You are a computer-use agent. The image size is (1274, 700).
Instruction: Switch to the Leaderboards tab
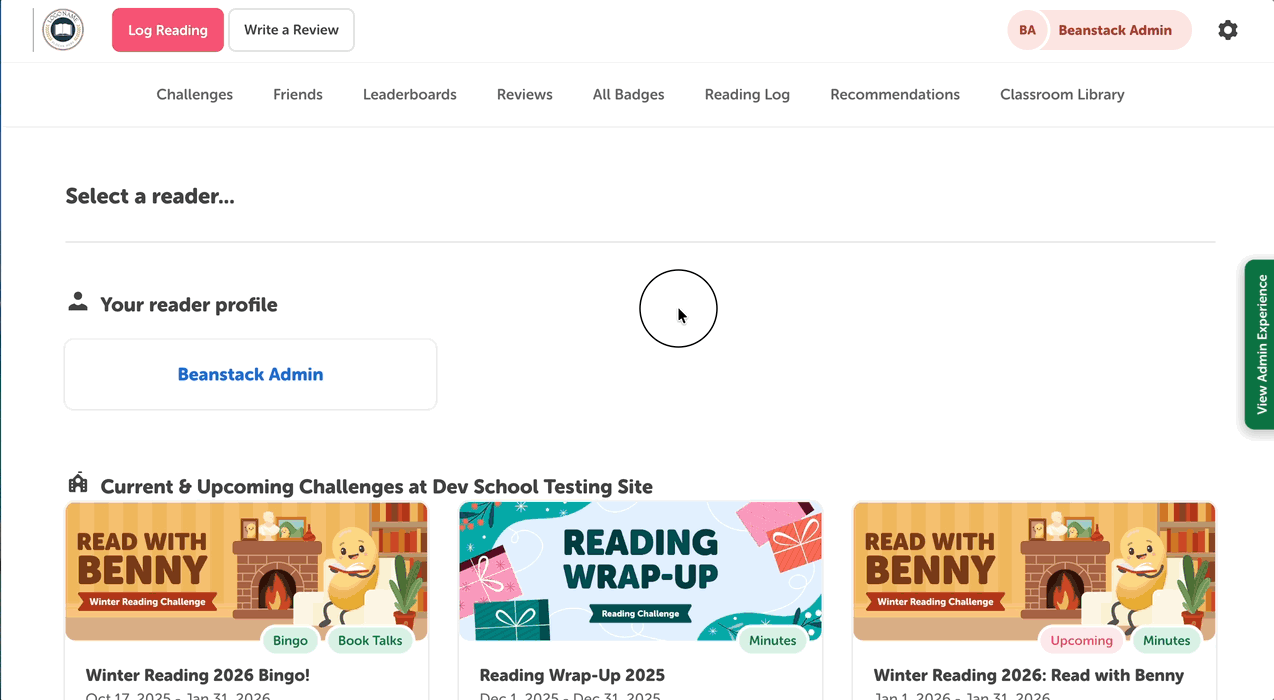tap(410, 95)
